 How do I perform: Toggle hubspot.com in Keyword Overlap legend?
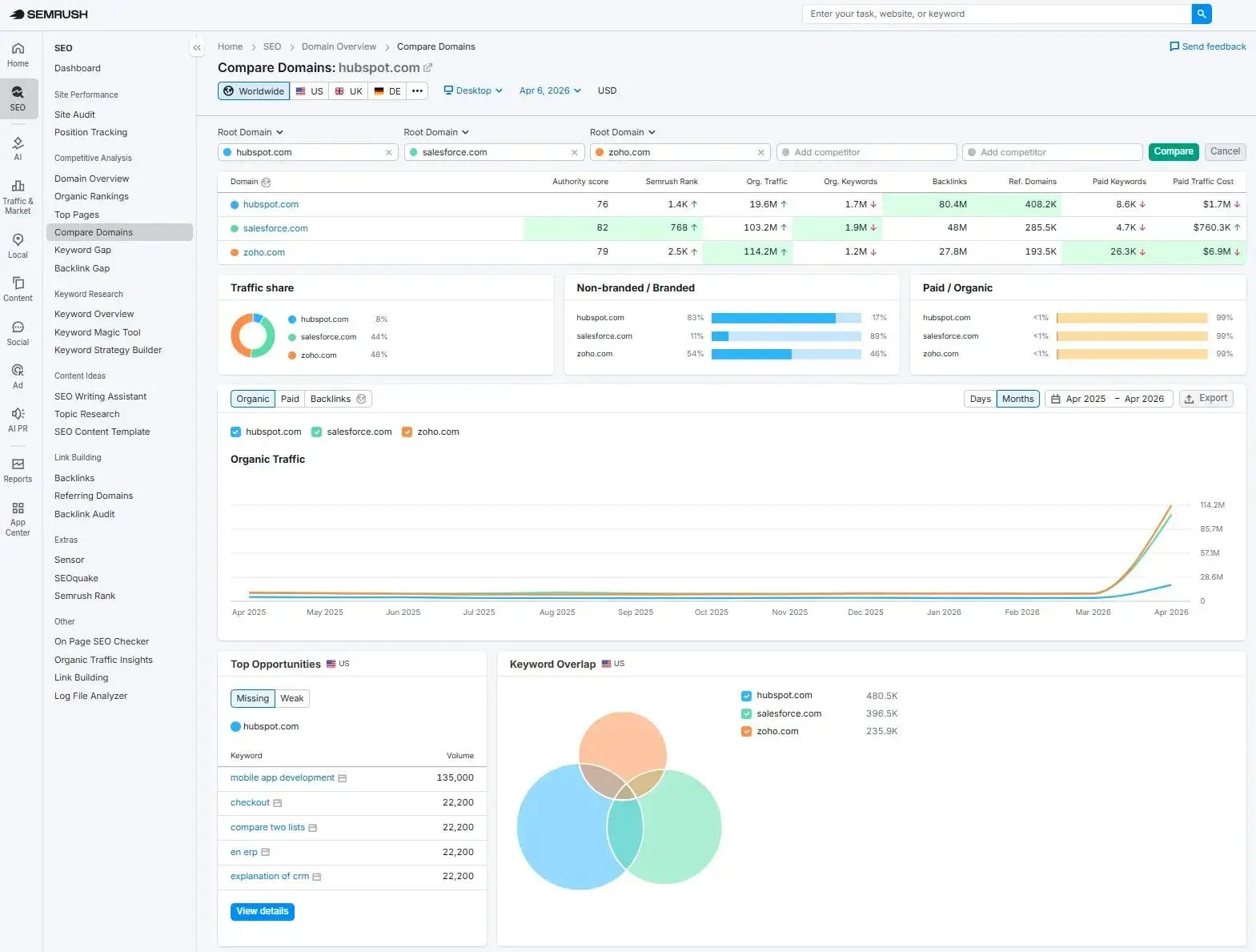[x=746, y=696]
